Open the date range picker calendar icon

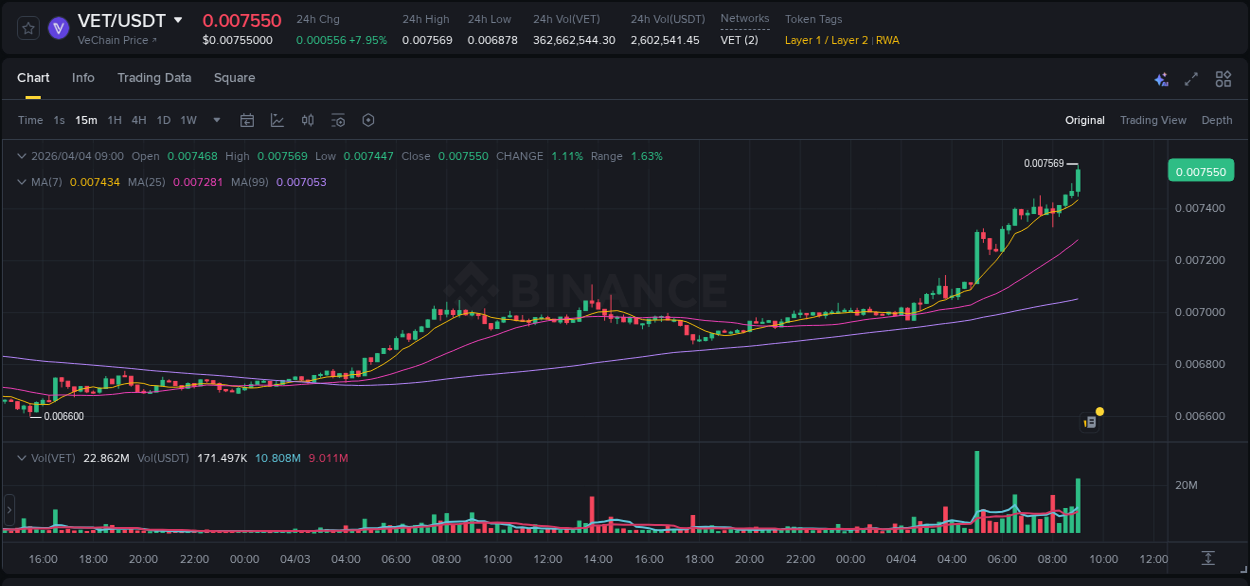point(247,120)
